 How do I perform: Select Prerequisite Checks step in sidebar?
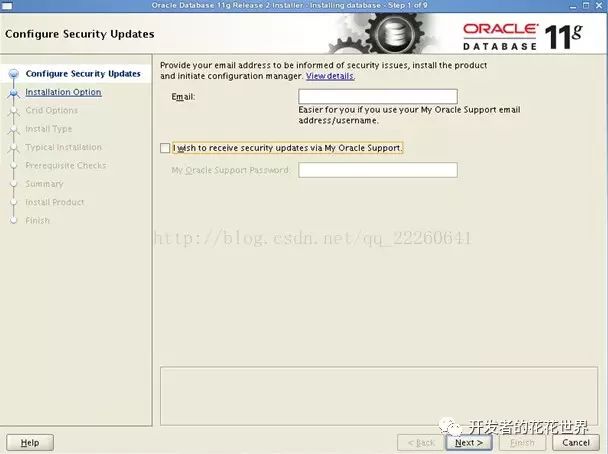point(66,166)
